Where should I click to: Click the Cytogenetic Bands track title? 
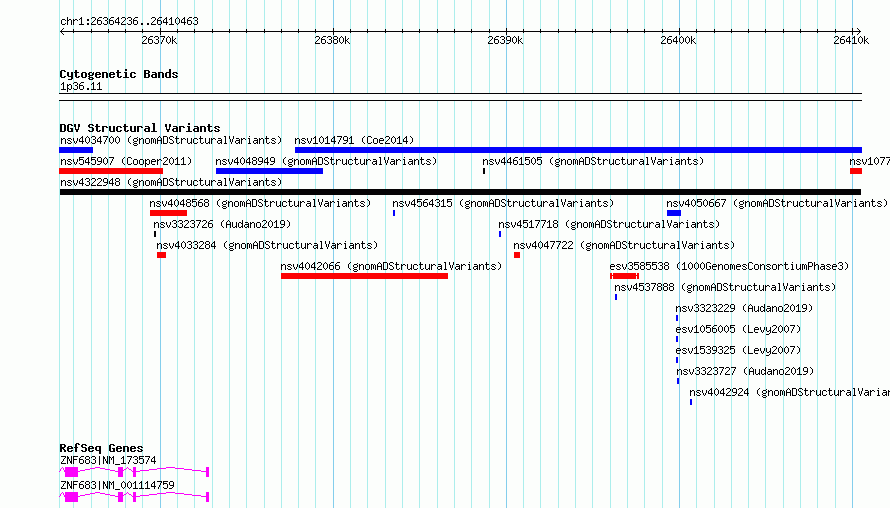click(x=119, y=74)
